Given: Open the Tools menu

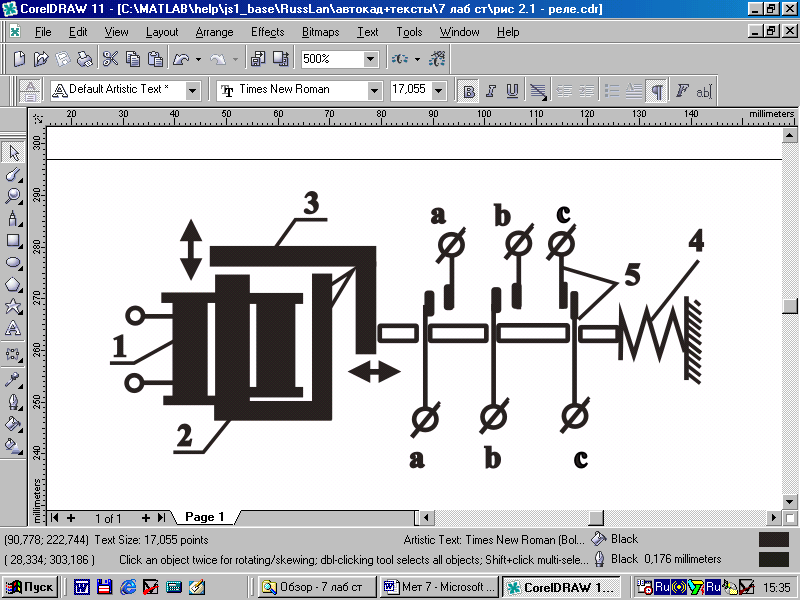Looking at the screenshot, I should pos(409,32).
